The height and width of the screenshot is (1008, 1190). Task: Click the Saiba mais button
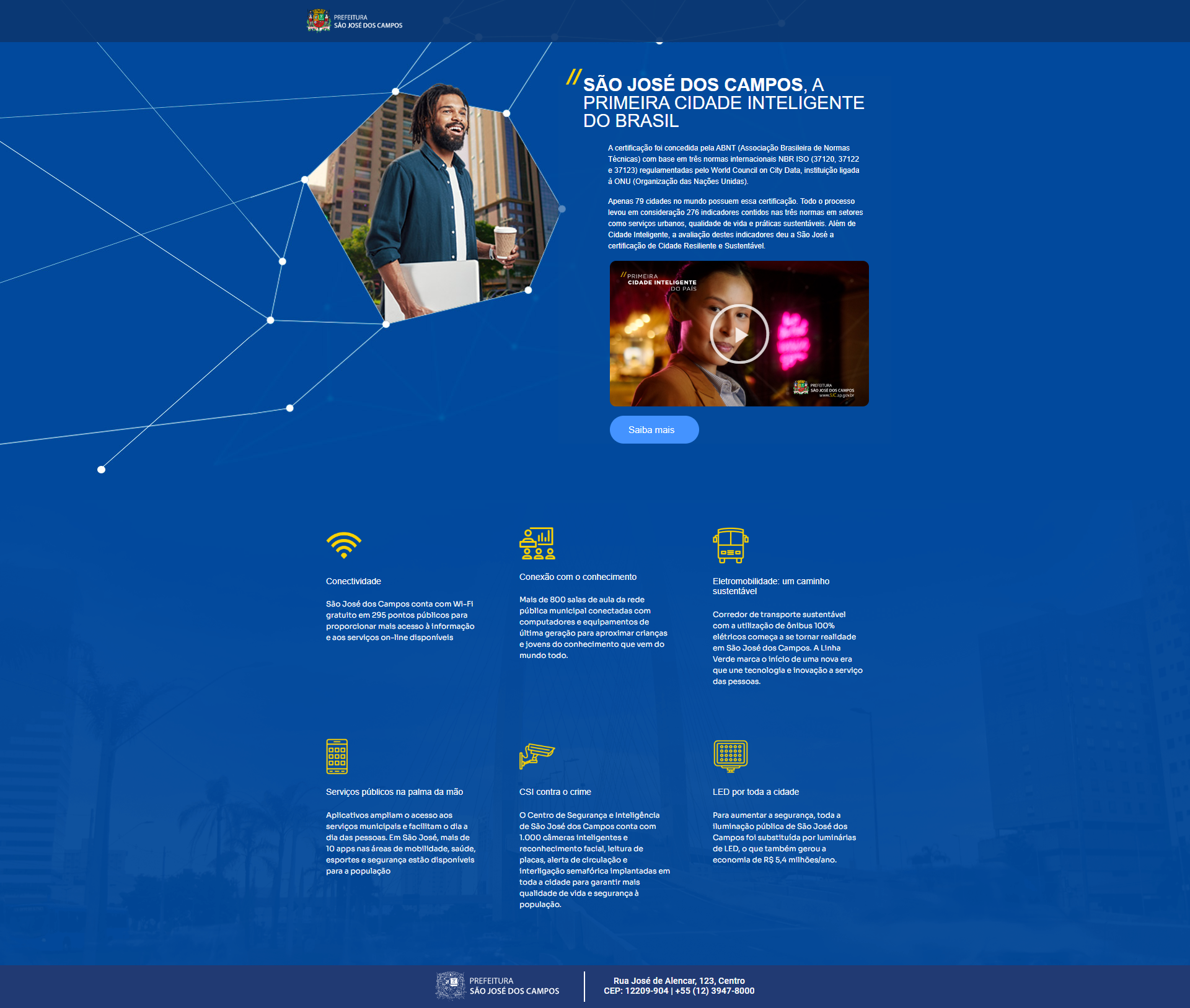654,429
